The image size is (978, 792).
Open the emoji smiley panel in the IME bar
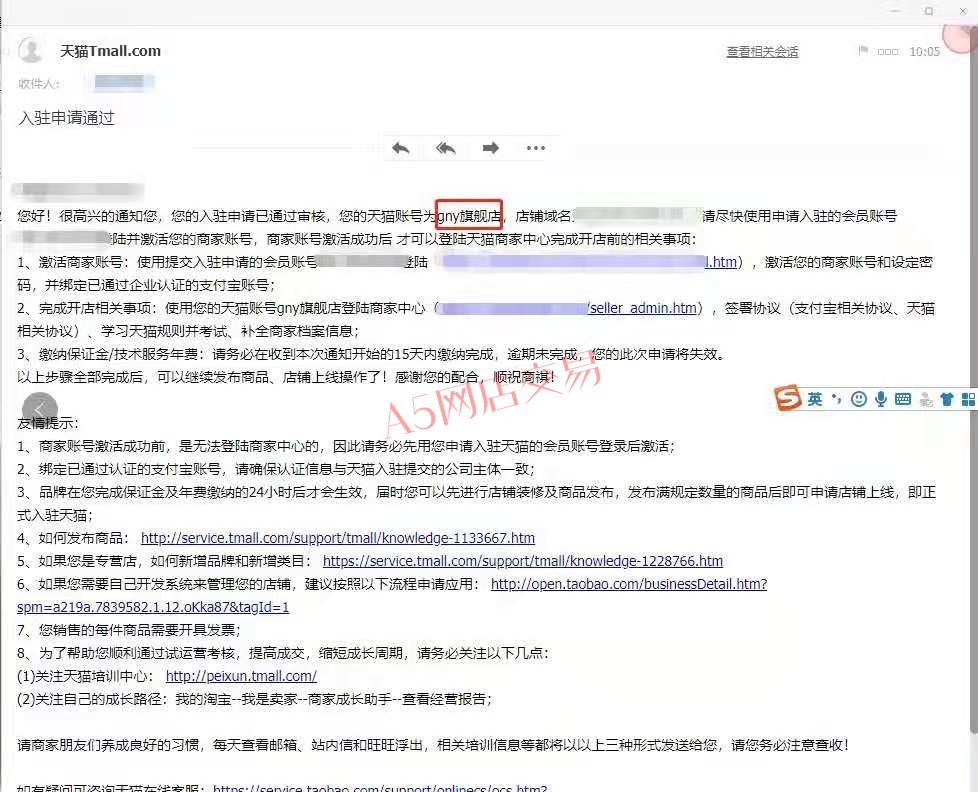[859, 399]
